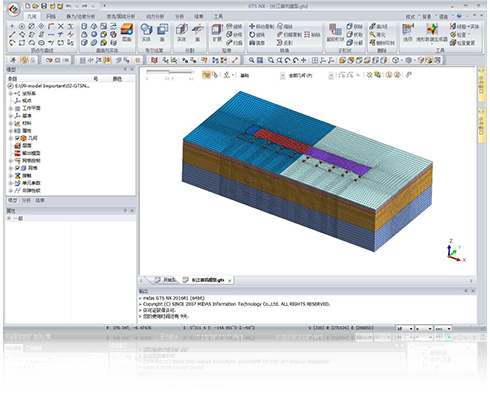Toggle the highlighted lock selection icon in toolbar

pyautogui.click(x=24, y=60)
